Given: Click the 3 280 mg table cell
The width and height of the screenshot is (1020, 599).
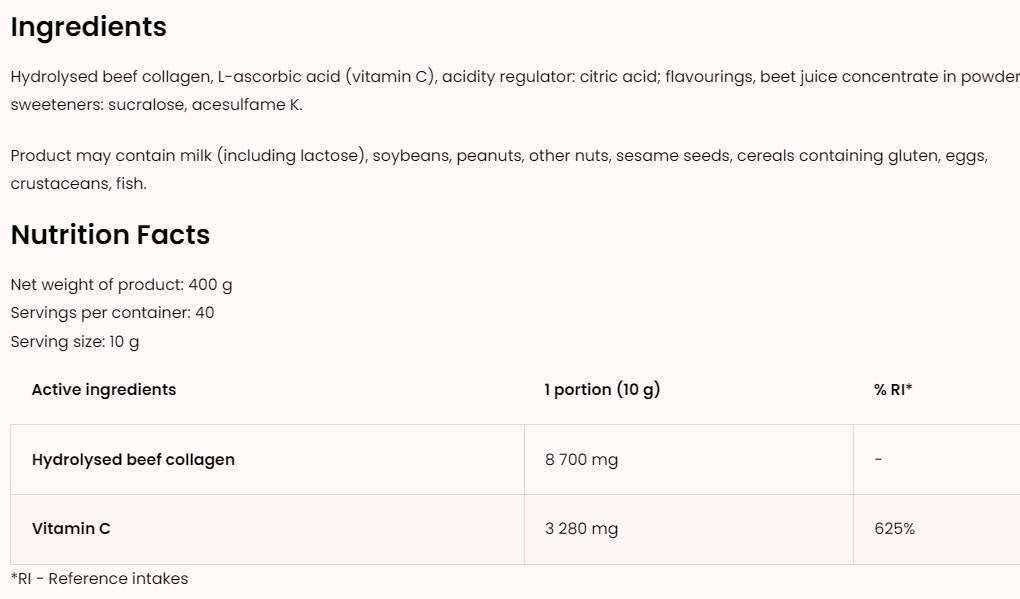Looking at the screenshot, I should pyautogui.click(x=581, y=529).
